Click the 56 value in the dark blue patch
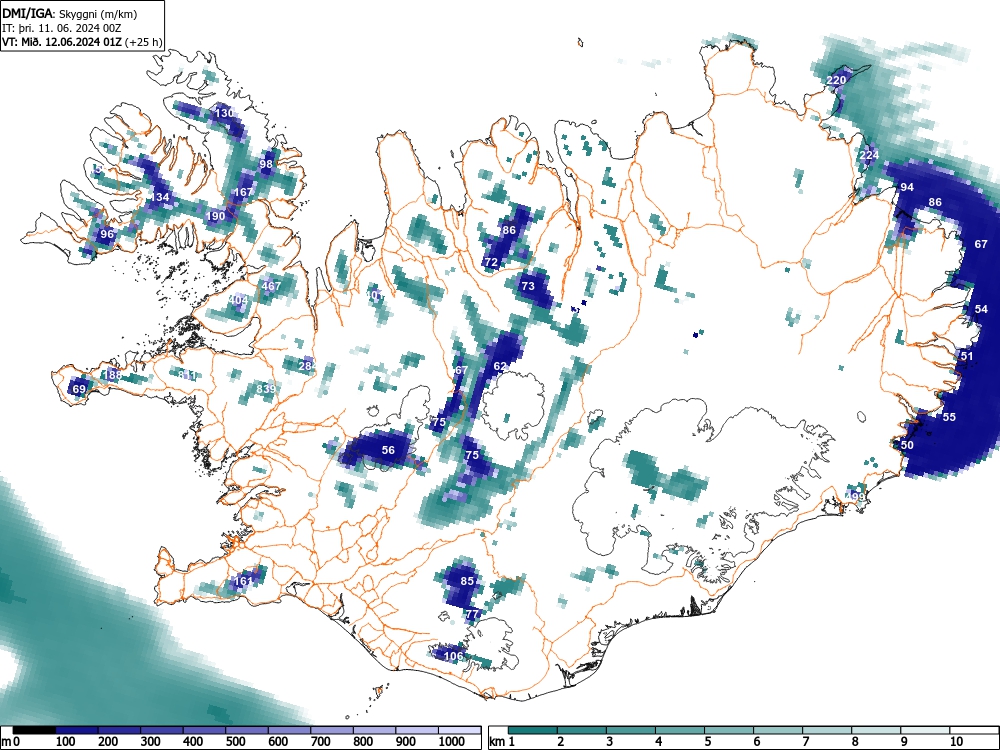This screenshot has width=1000, height=750. [x=388, y=450]
